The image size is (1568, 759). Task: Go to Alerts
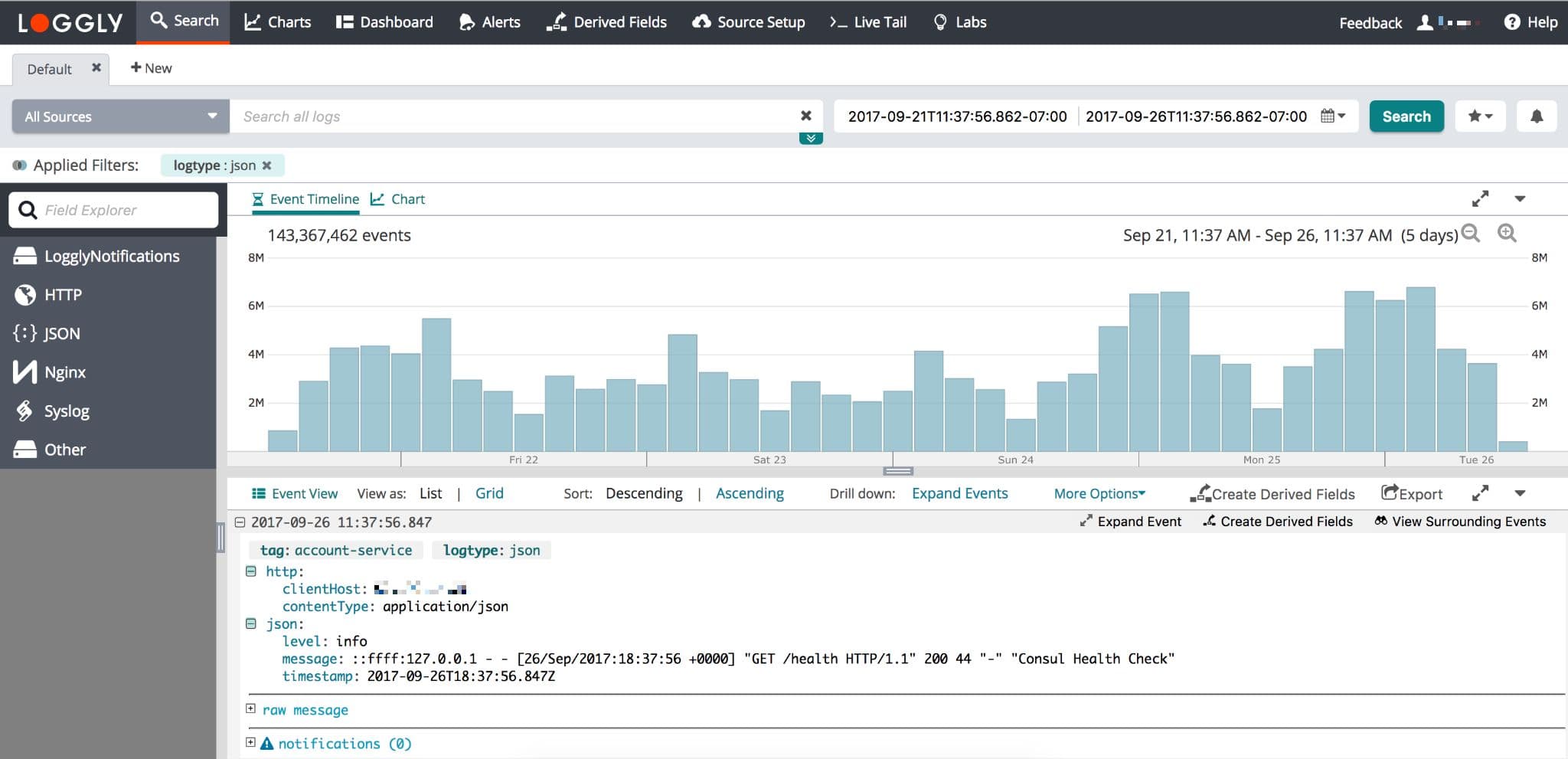click(x=490, y=22)
